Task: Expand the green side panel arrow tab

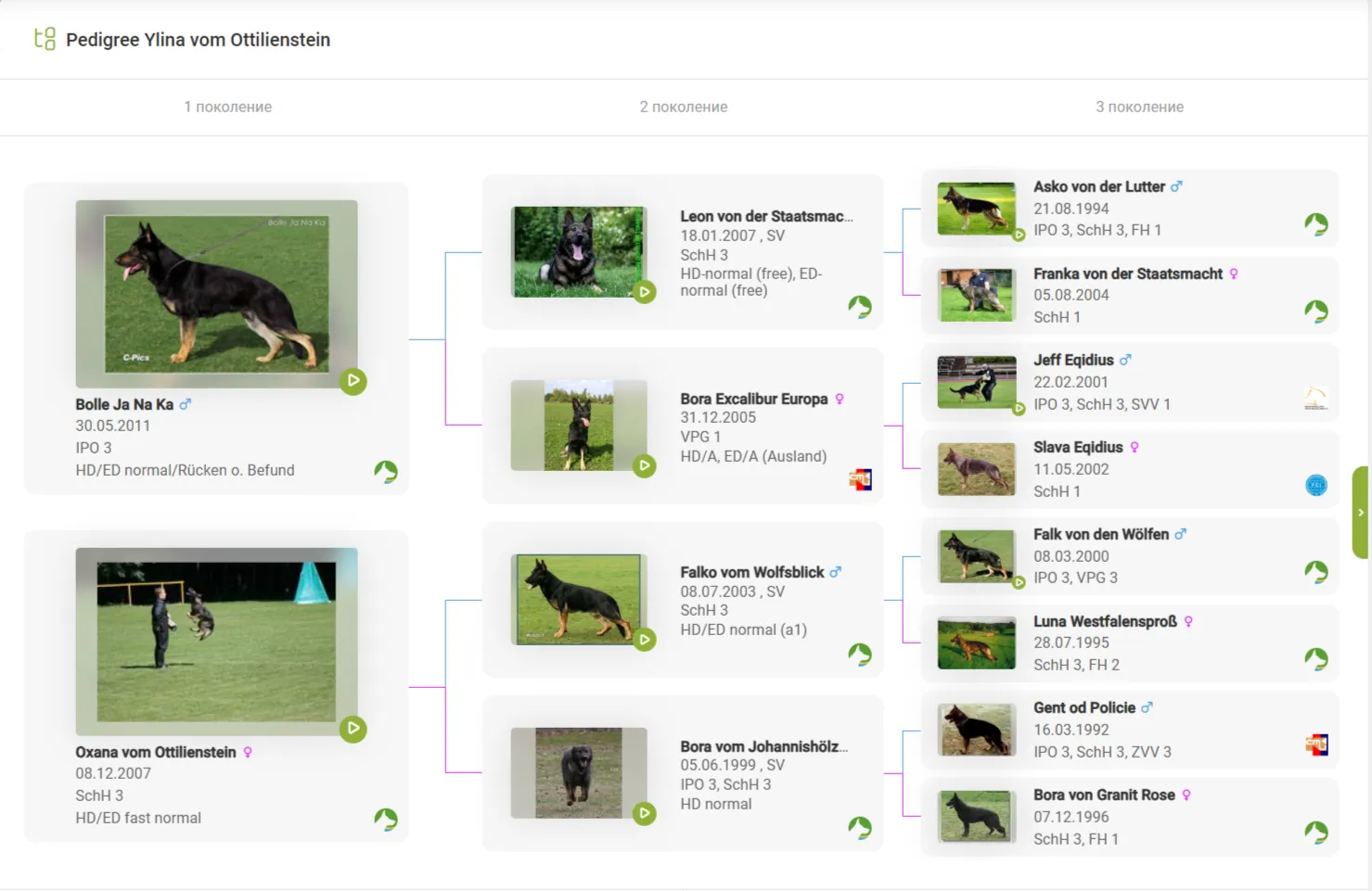Action: [1361, 513]
